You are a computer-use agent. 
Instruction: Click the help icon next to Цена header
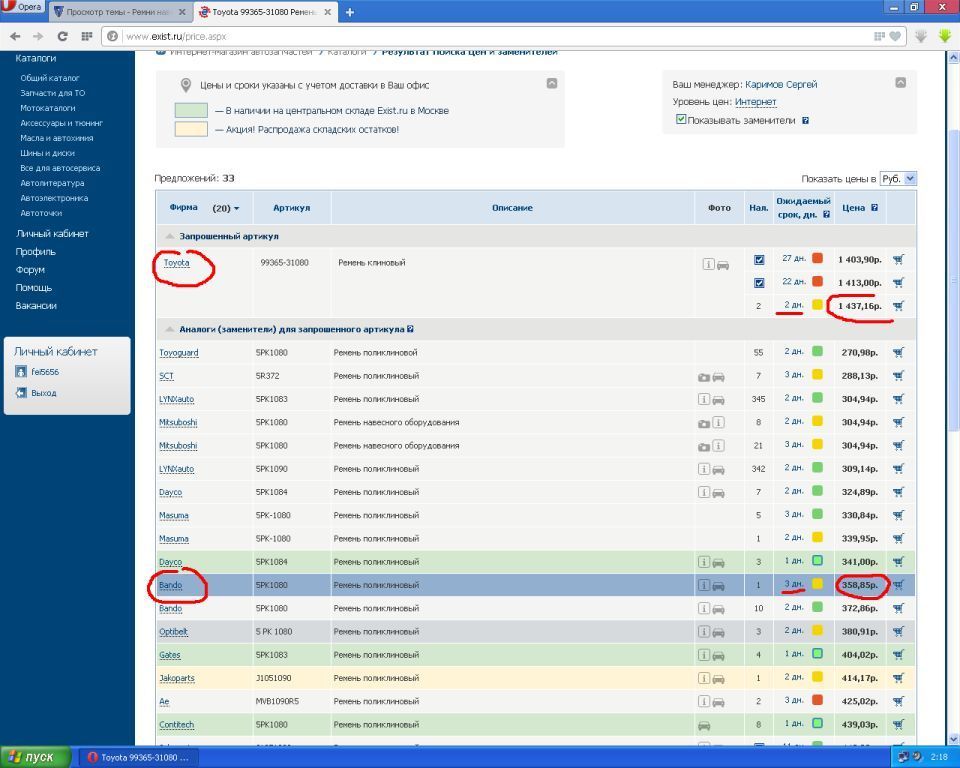pyautogui.click(x=874, y=208)
